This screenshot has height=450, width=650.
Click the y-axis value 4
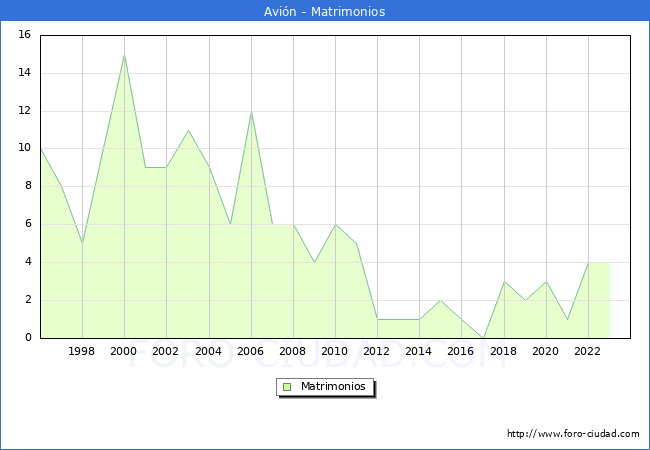pos(28,261)
